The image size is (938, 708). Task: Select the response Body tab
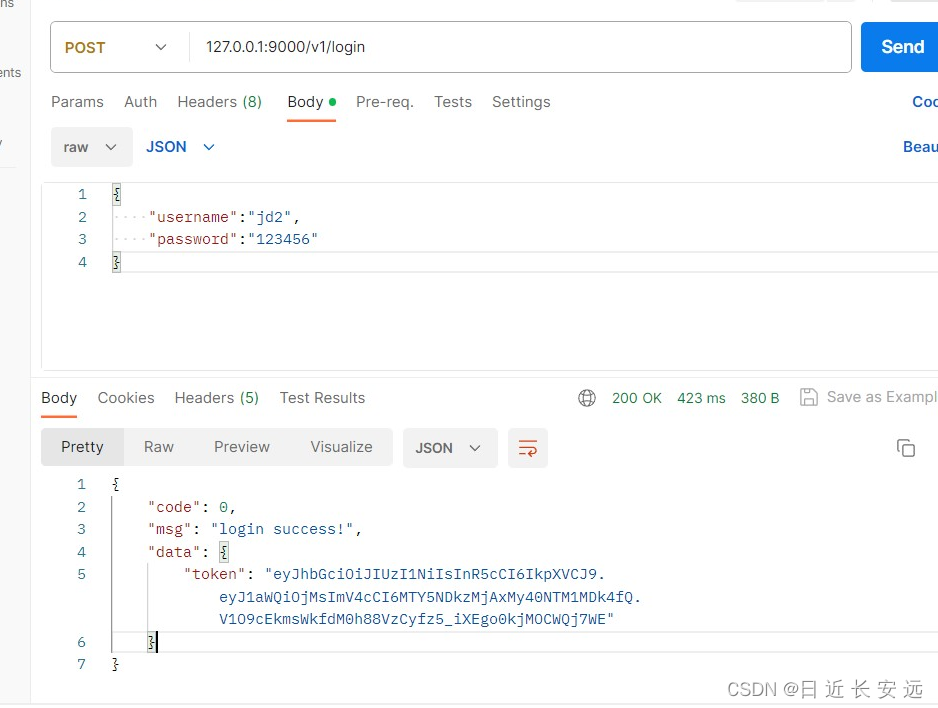[x=59, y=398]
